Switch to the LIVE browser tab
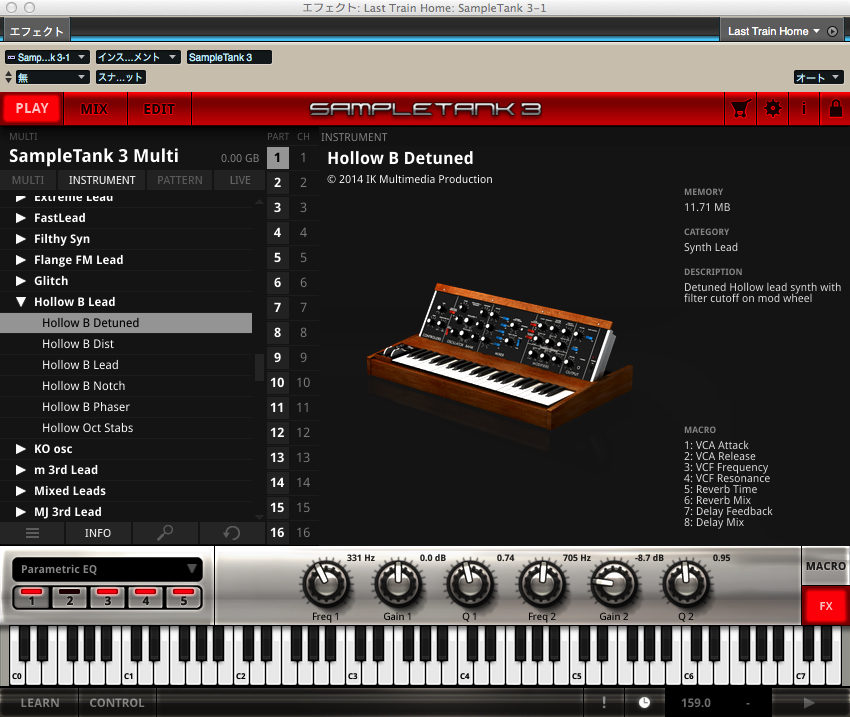The height and width of the screenshot is (717, 850). 240,180
